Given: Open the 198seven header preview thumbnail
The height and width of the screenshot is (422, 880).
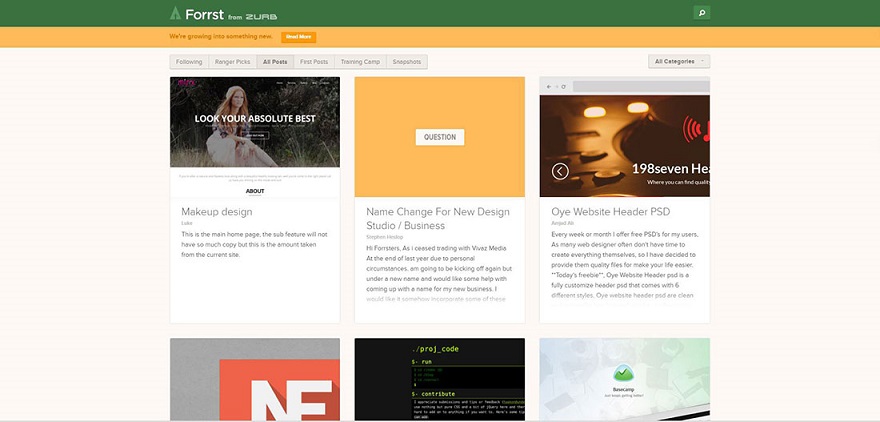Looking at the screenshot, I should click(x=625, y=137).
